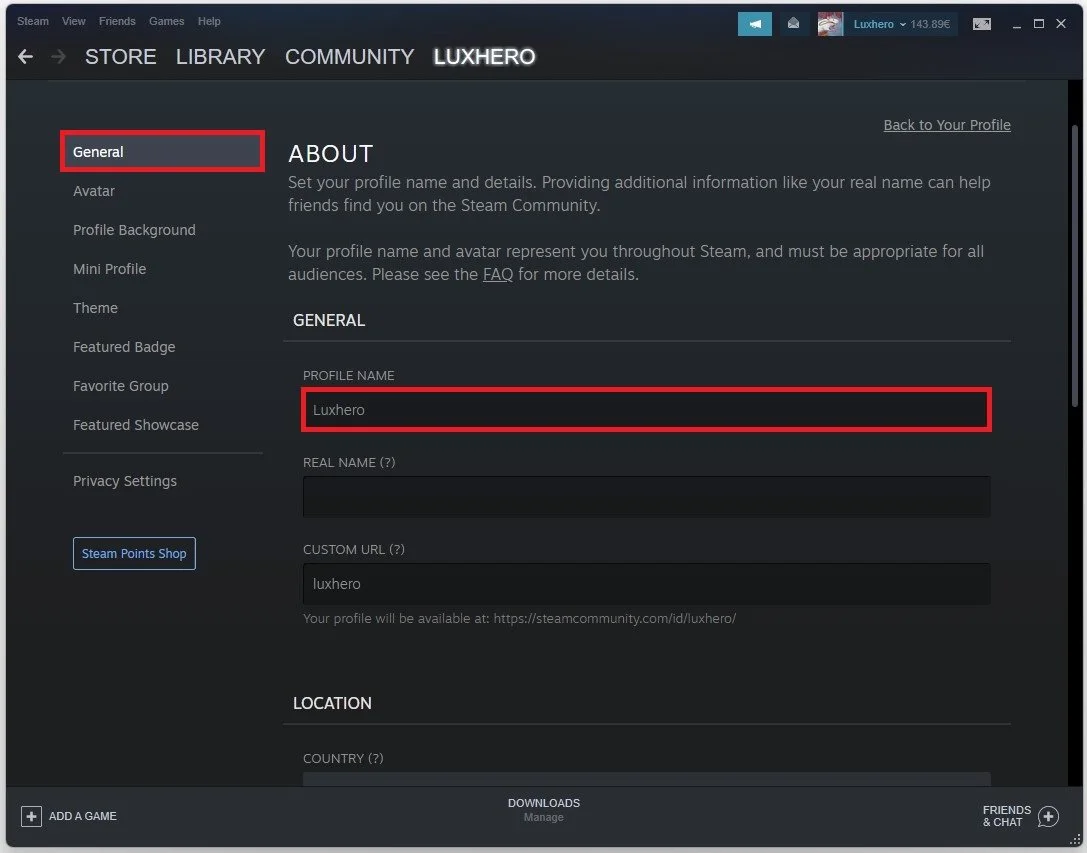Click Back to Your Profile link
Viewport: 1087px width, 853px height.
click(x=946, y=125)
